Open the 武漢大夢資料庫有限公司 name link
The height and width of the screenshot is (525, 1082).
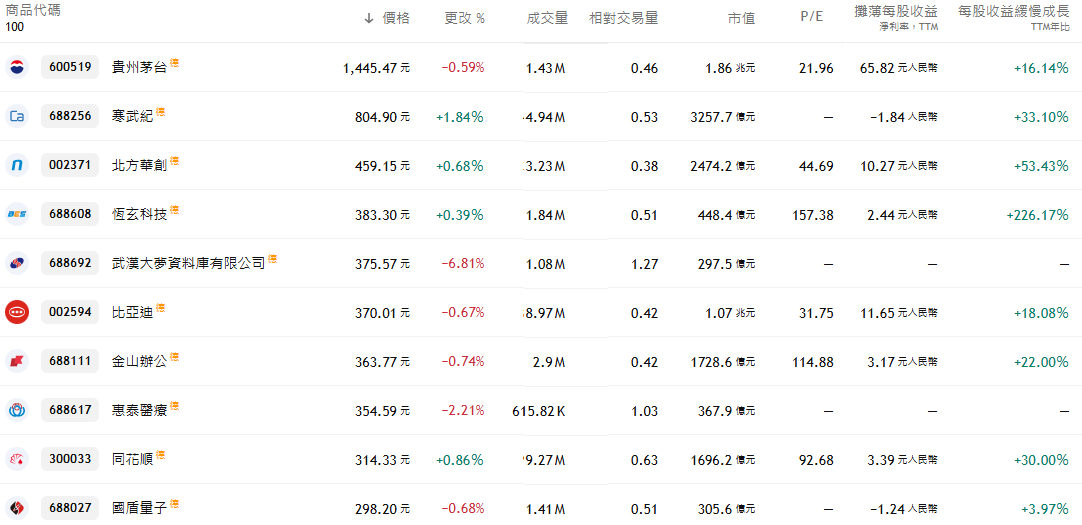click(x=188, y=263)
